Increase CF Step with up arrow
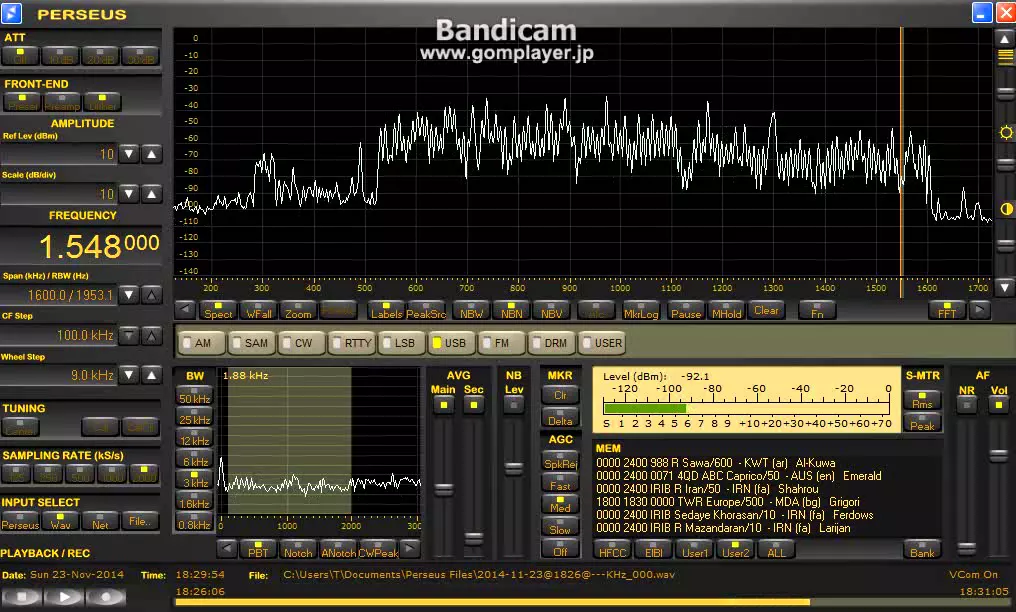The height and width of the screenshot is (612, 1016). [x=152, y=335]
